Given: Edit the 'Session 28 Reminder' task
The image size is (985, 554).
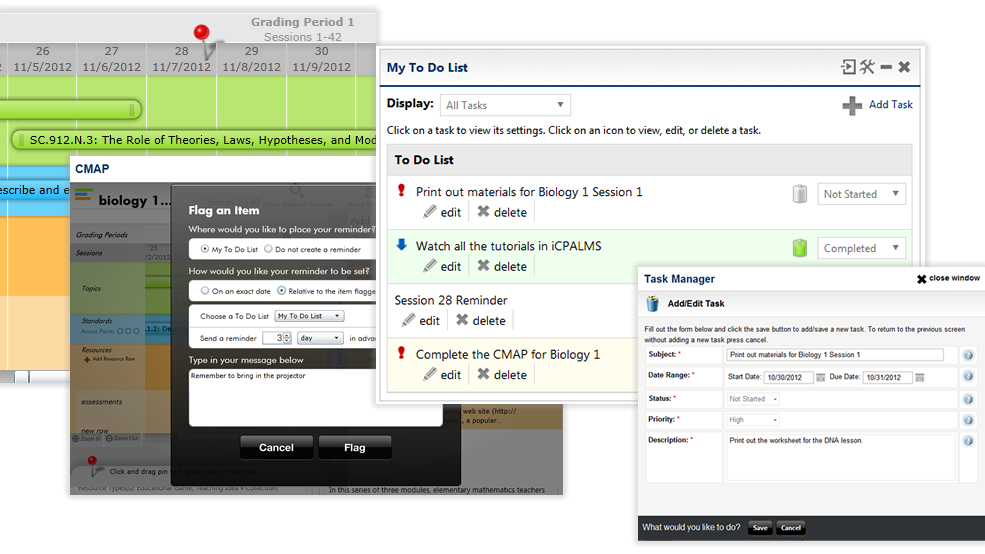Looking at the screenshot, I should [x=421, y=321].
